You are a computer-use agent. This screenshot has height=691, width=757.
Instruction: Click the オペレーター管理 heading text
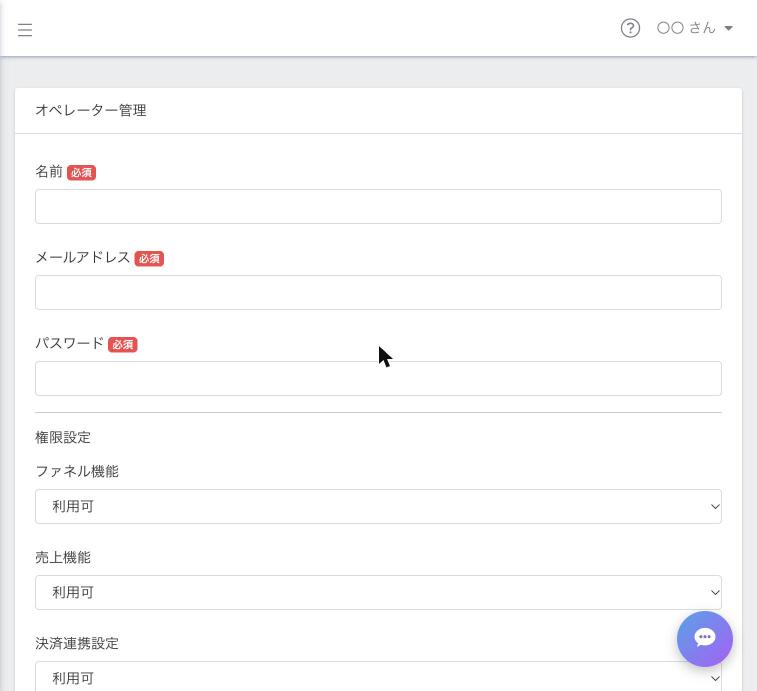(x=91, y=110)
